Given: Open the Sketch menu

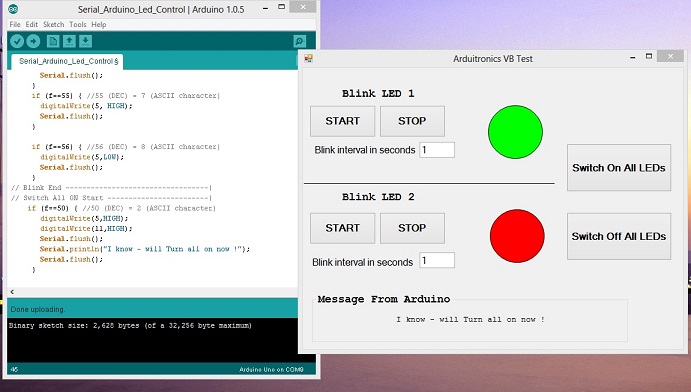Looking at the screenshot, I should tap(53, 25).
